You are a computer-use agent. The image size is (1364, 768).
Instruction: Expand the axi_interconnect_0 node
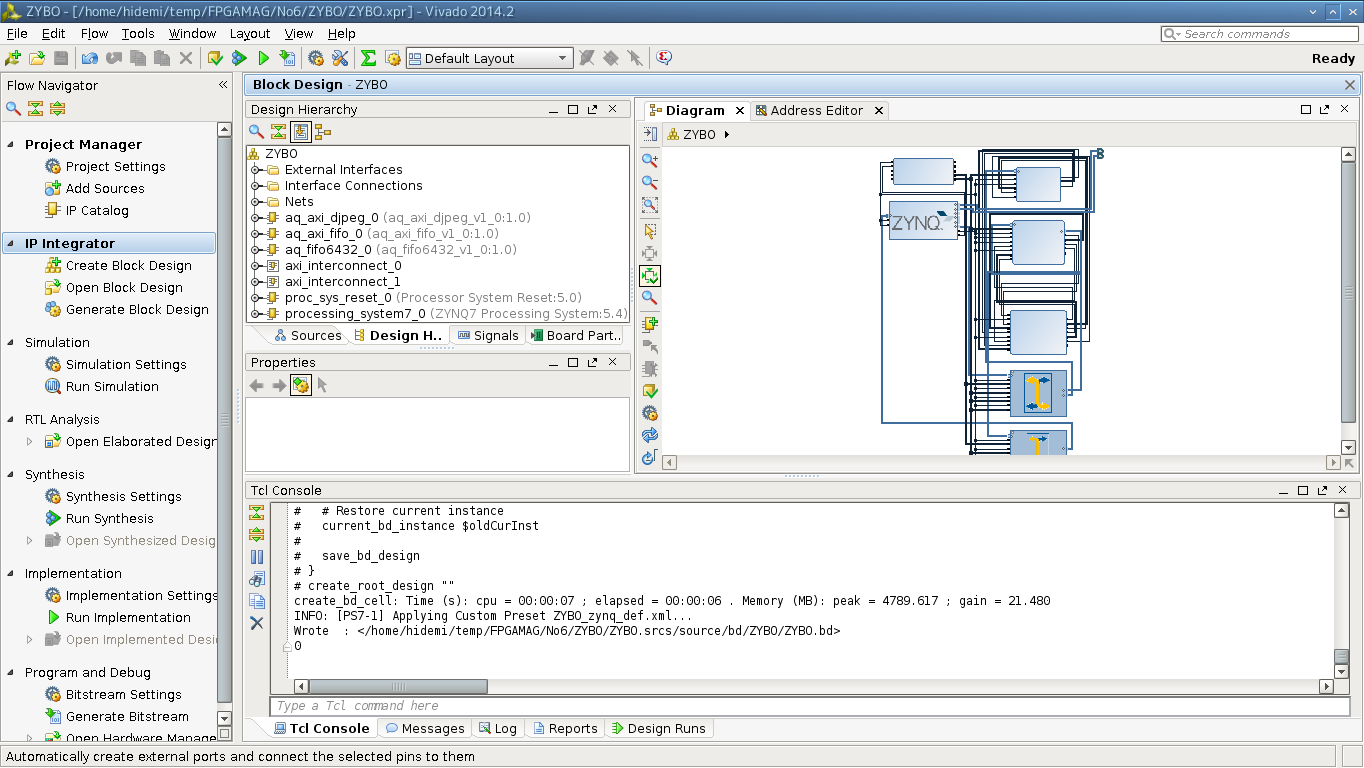tap(256, 266)
